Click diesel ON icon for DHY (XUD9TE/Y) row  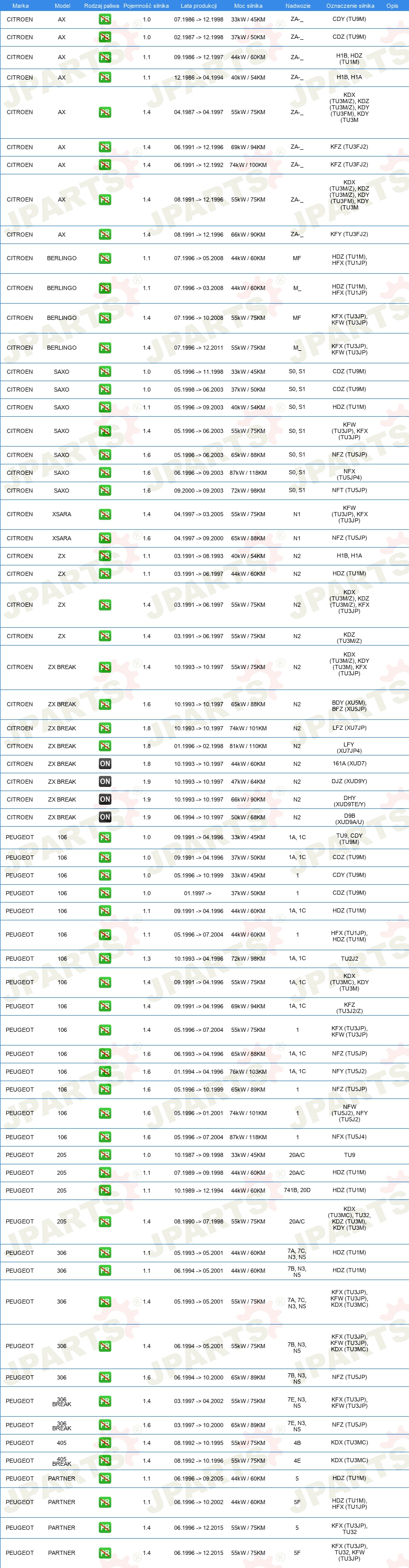pyautogui.click(x=105, y=800)
